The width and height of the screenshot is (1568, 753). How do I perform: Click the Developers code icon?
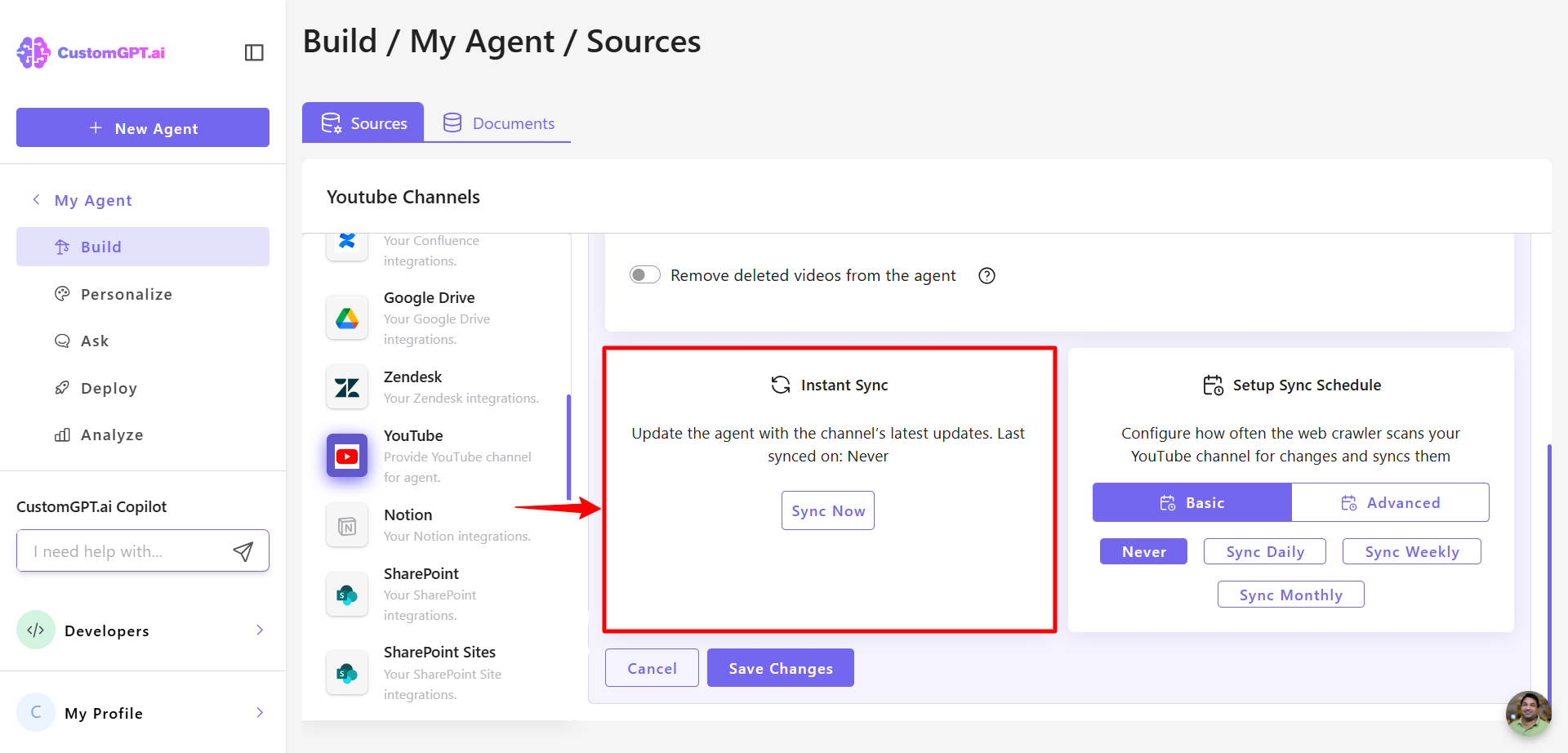click(x=36, y=630)
